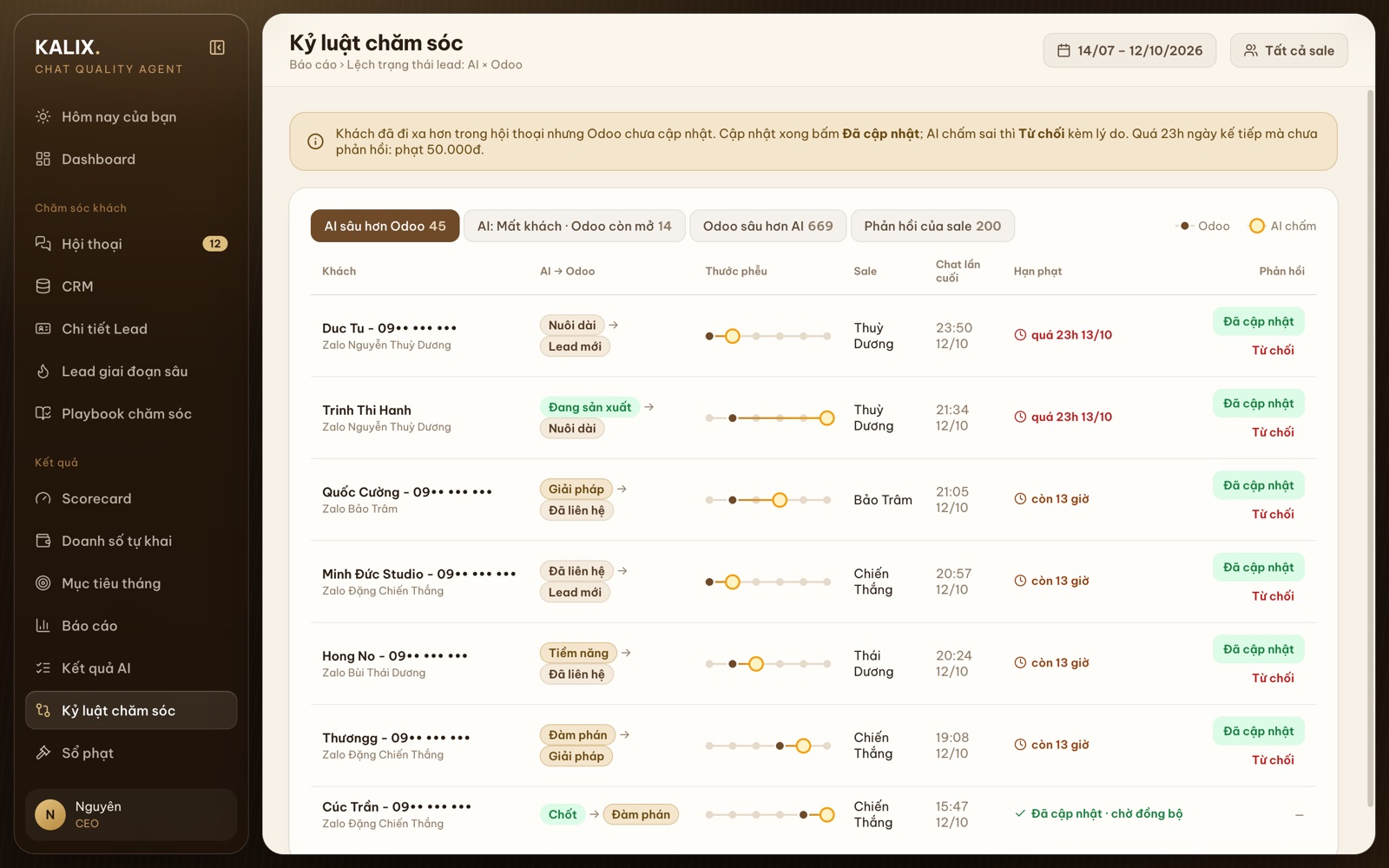The image size is (1389, 868).
Task: Click the stage slider in Trinh Thi Hanh row
Action: [x=769, y=418]
